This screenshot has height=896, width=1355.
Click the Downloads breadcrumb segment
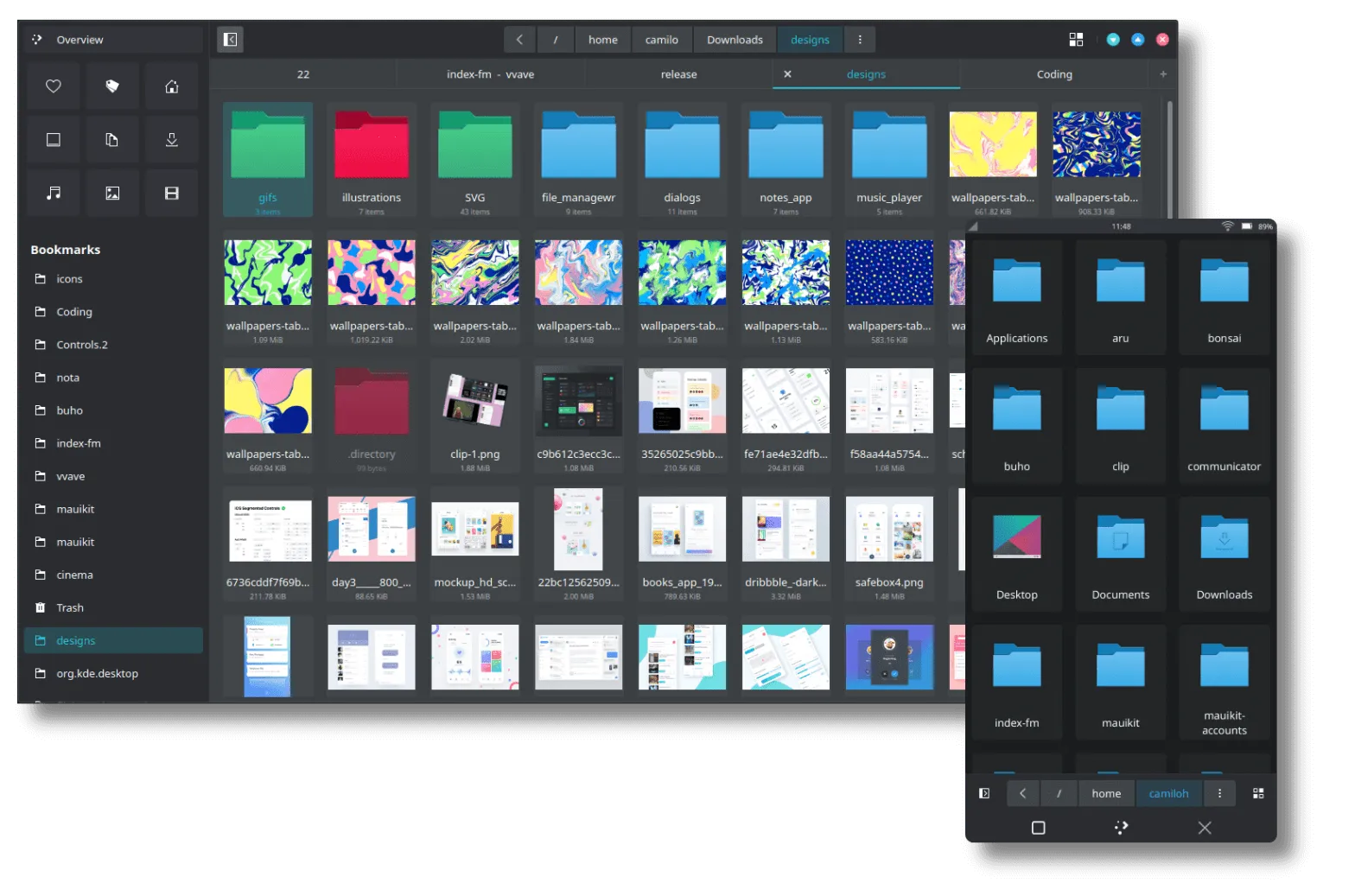point(735,40)
